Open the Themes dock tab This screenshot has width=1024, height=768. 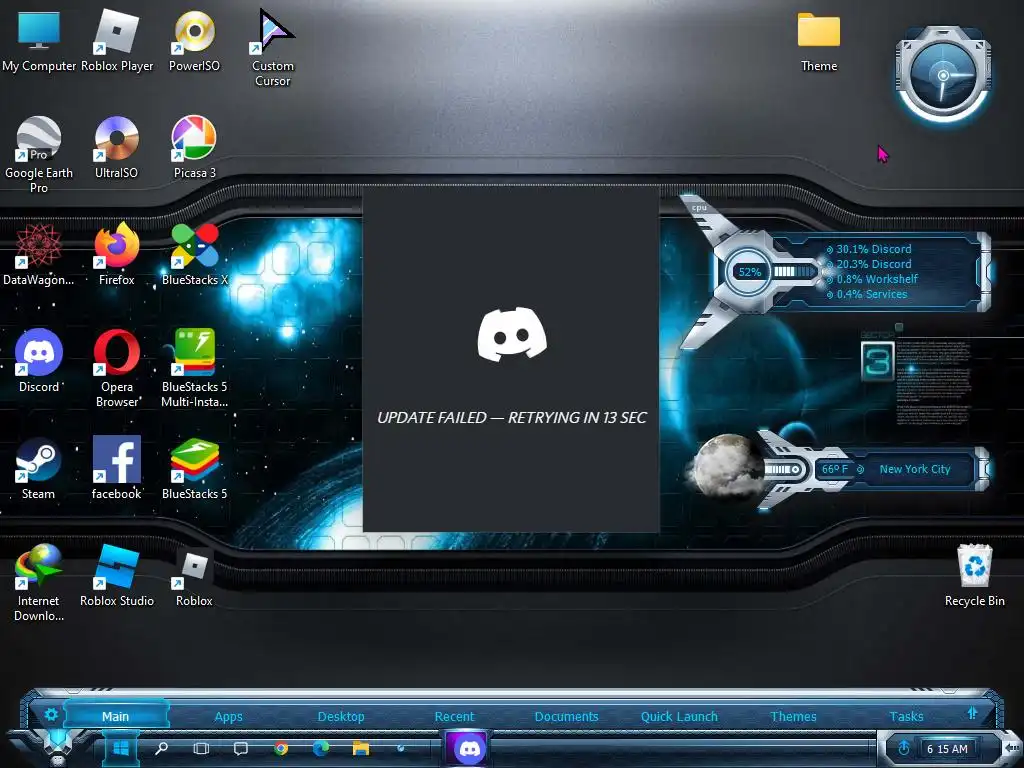point(793,716)
